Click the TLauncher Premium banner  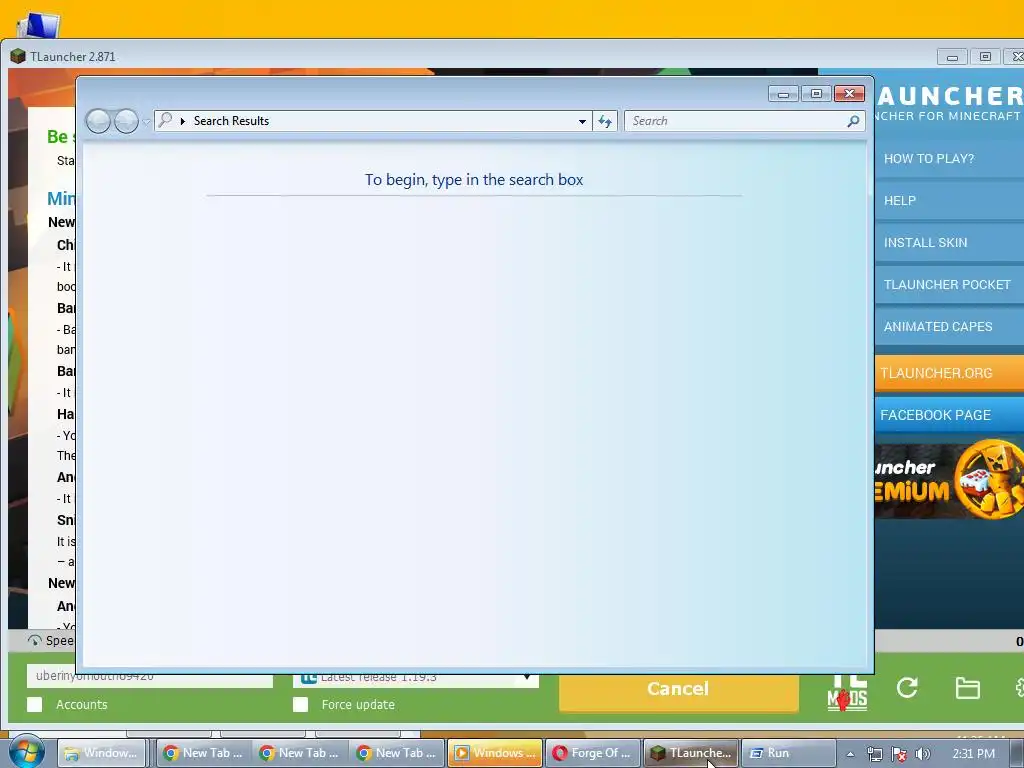coord(949,482)
